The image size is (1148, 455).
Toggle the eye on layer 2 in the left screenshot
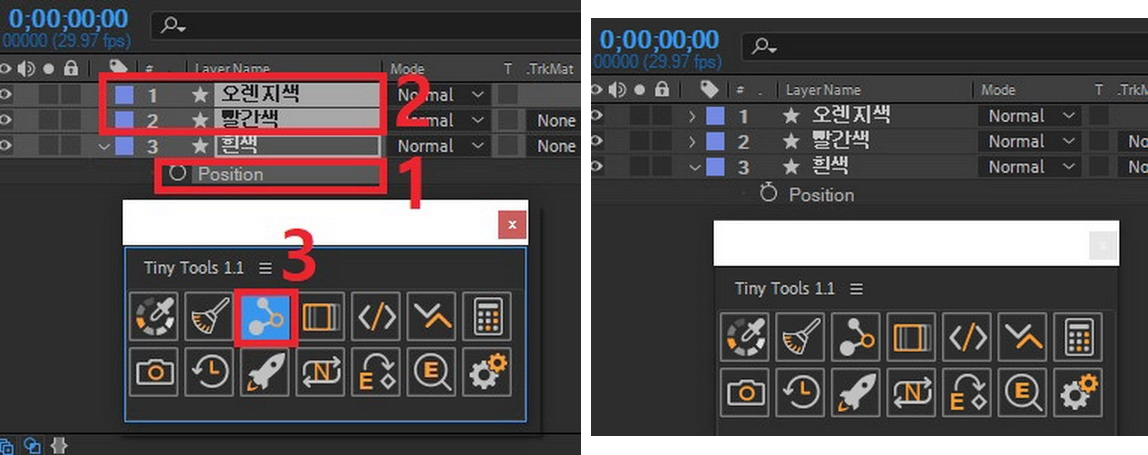(x=6, y=120)
